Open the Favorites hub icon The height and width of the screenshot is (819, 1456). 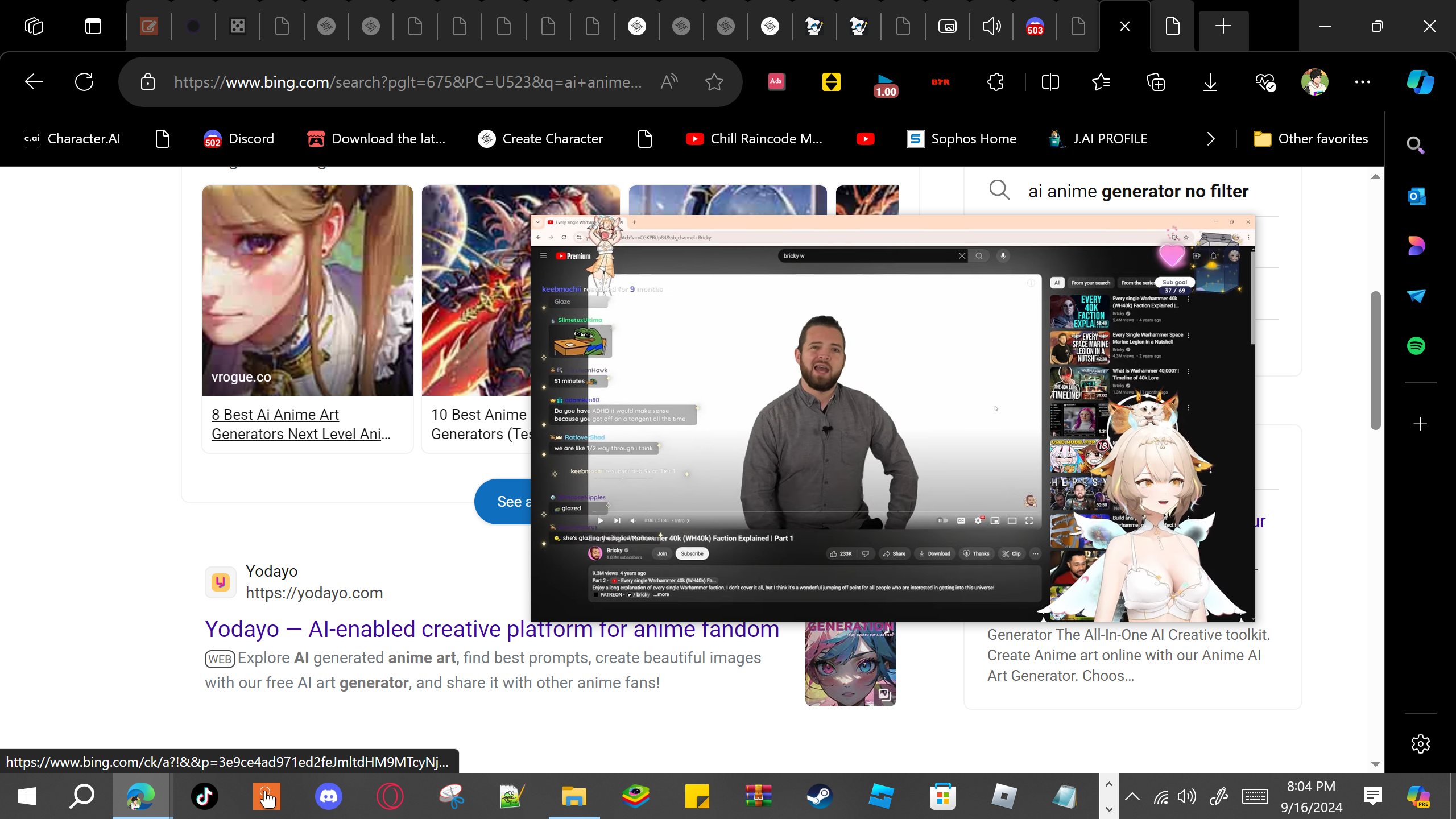[x=1101, y=82]
